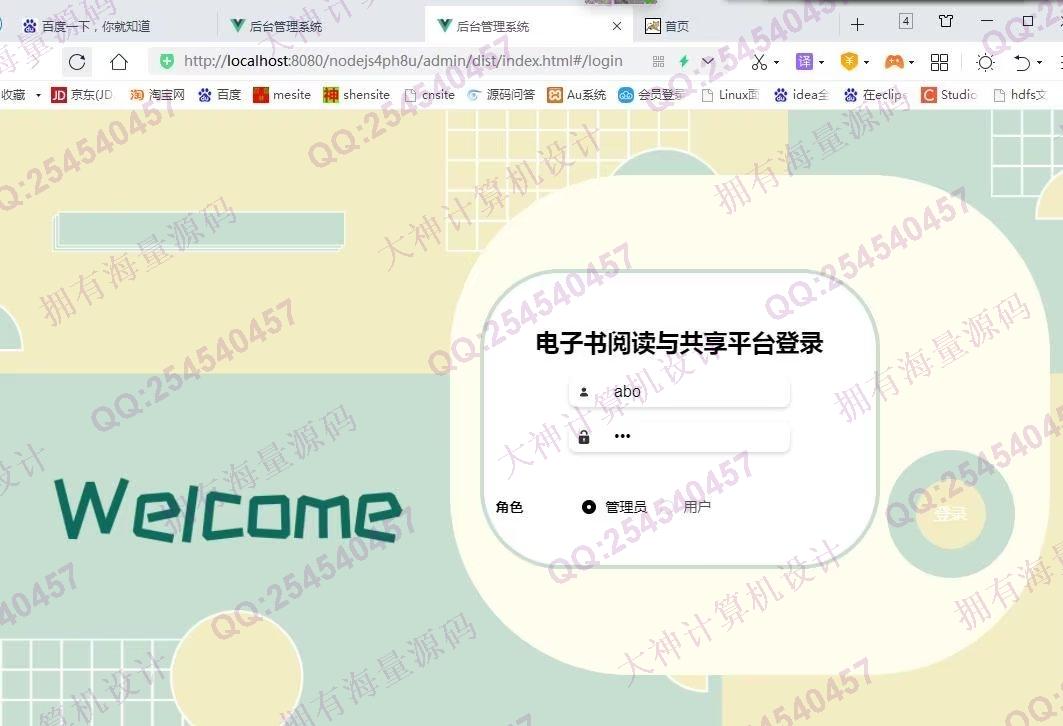This screenshot has width=1063, height=726.
Task: Open the 源码问答 bookmark
Action: (x=501, y=95)
